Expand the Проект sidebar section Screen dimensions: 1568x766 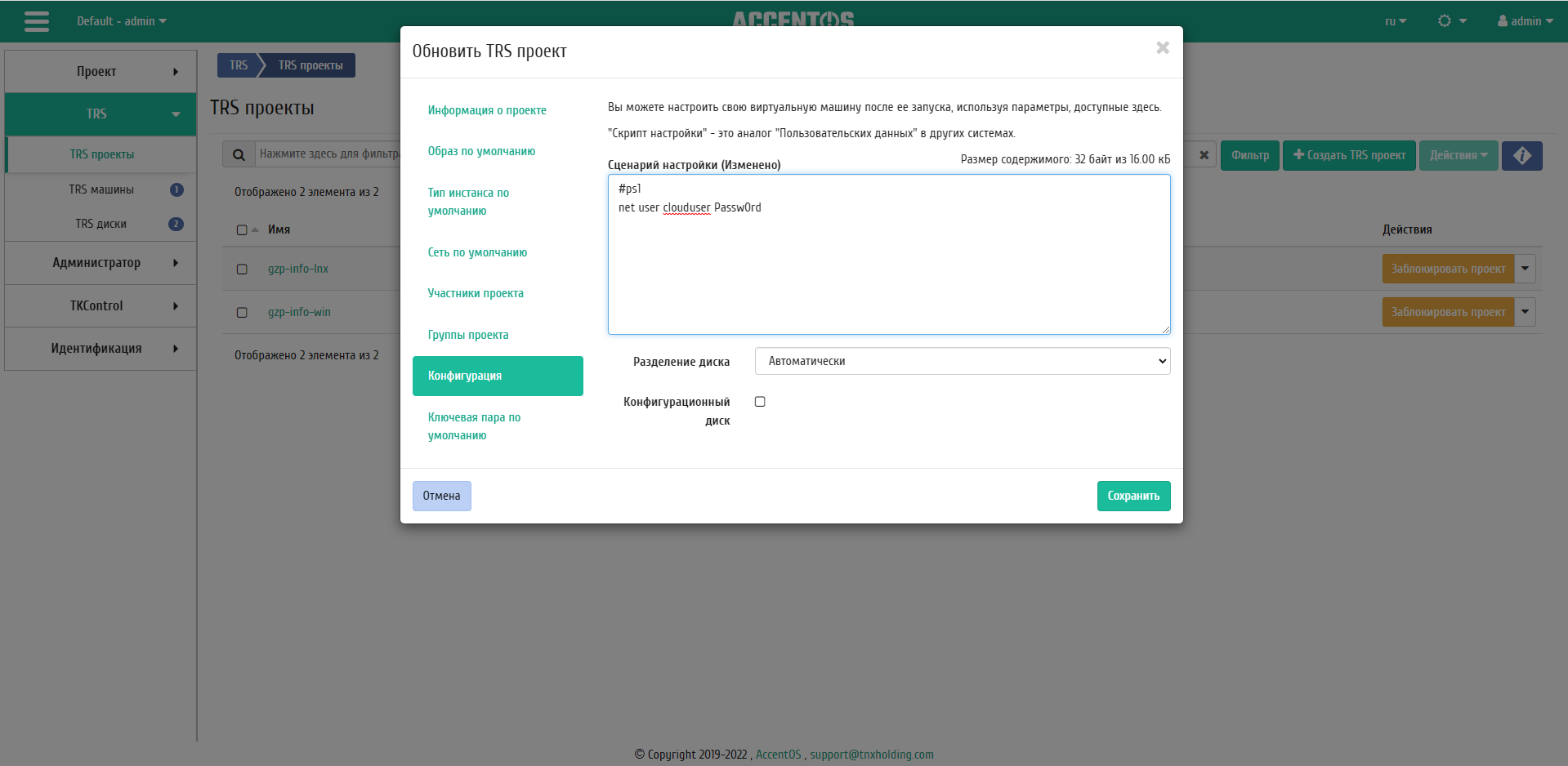pyautogui.click(x=101, y=72)
